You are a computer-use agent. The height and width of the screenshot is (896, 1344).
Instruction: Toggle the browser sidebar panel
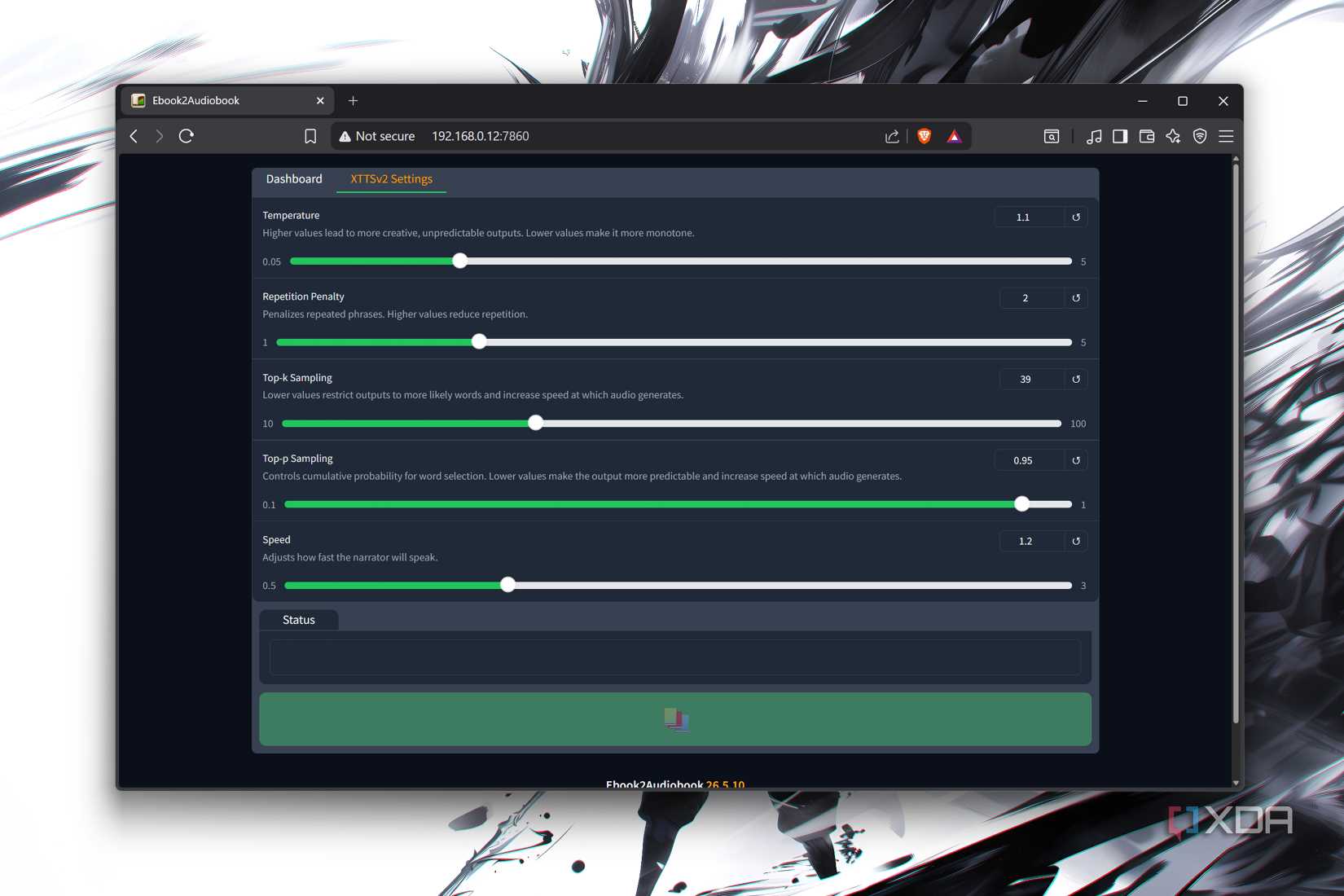pyautogui.click(x=1120, y=136)
